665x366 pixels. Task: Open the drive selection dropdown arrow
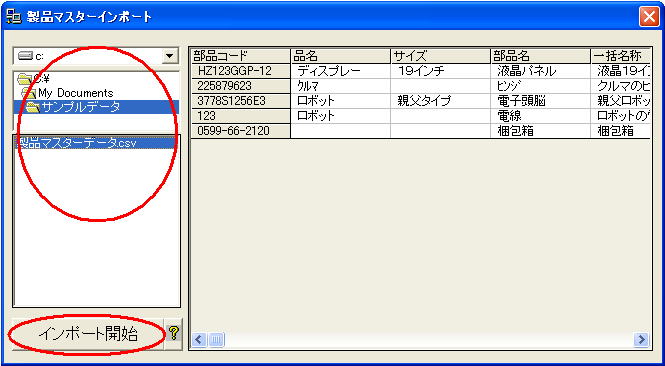tap(170, 56)
